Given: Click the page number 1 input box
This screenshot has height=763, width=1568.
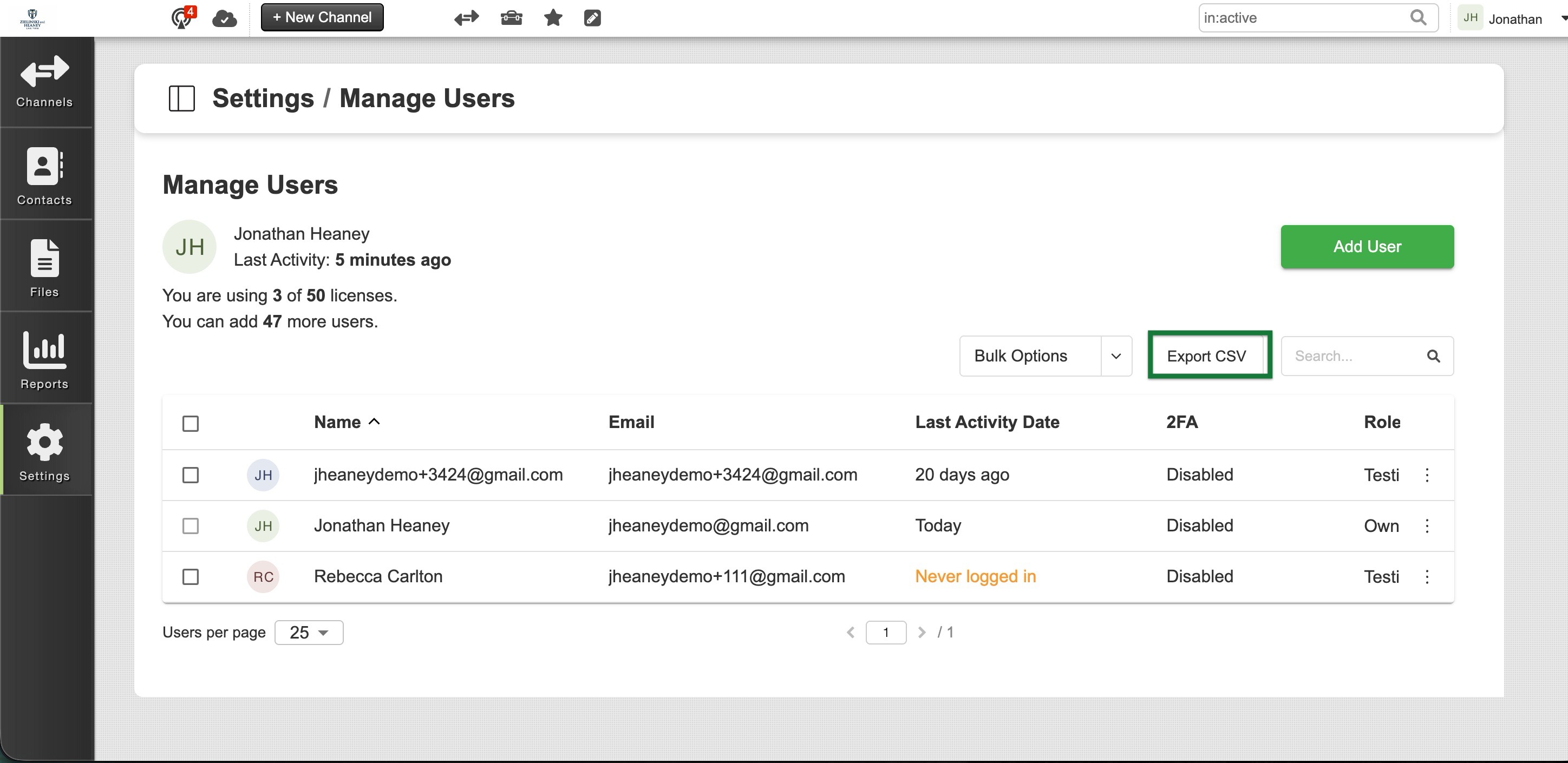Looking at the screenshot, I should click(x=886, y=633).
